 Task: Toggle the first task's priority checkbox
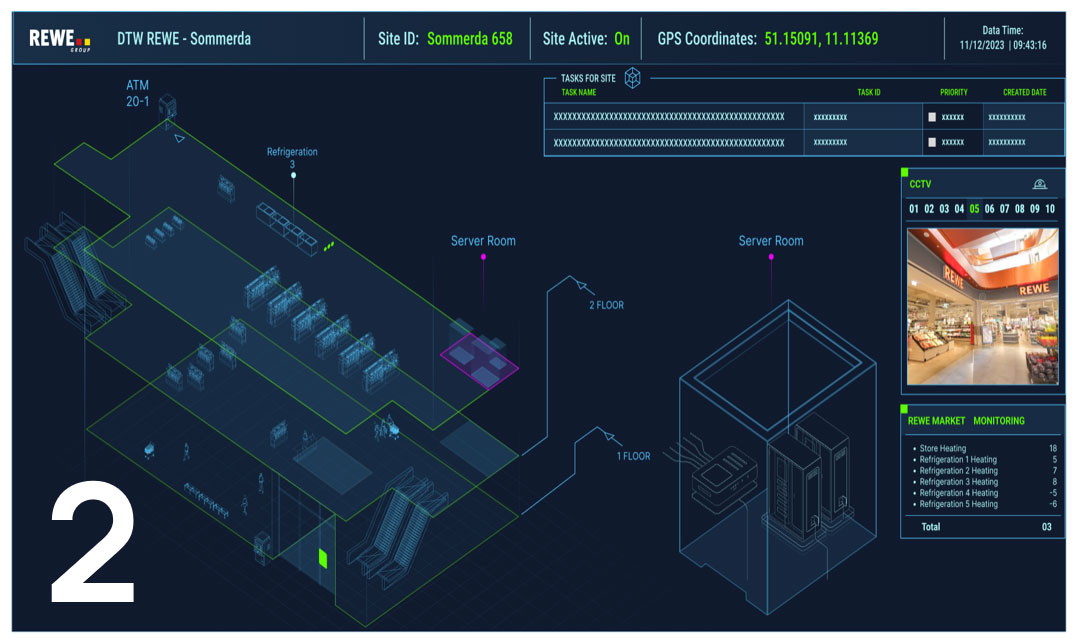click(x=932, y=117)
